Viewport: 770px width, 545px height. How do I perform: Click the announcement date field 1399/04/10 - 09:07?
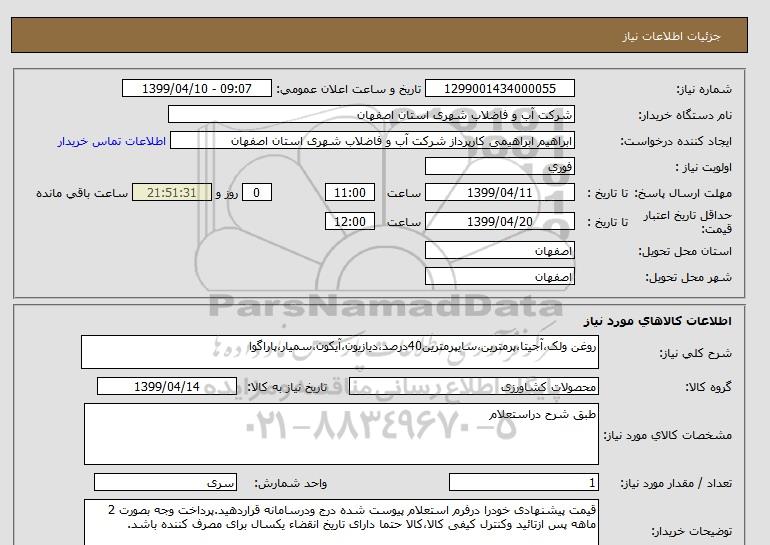196,88
